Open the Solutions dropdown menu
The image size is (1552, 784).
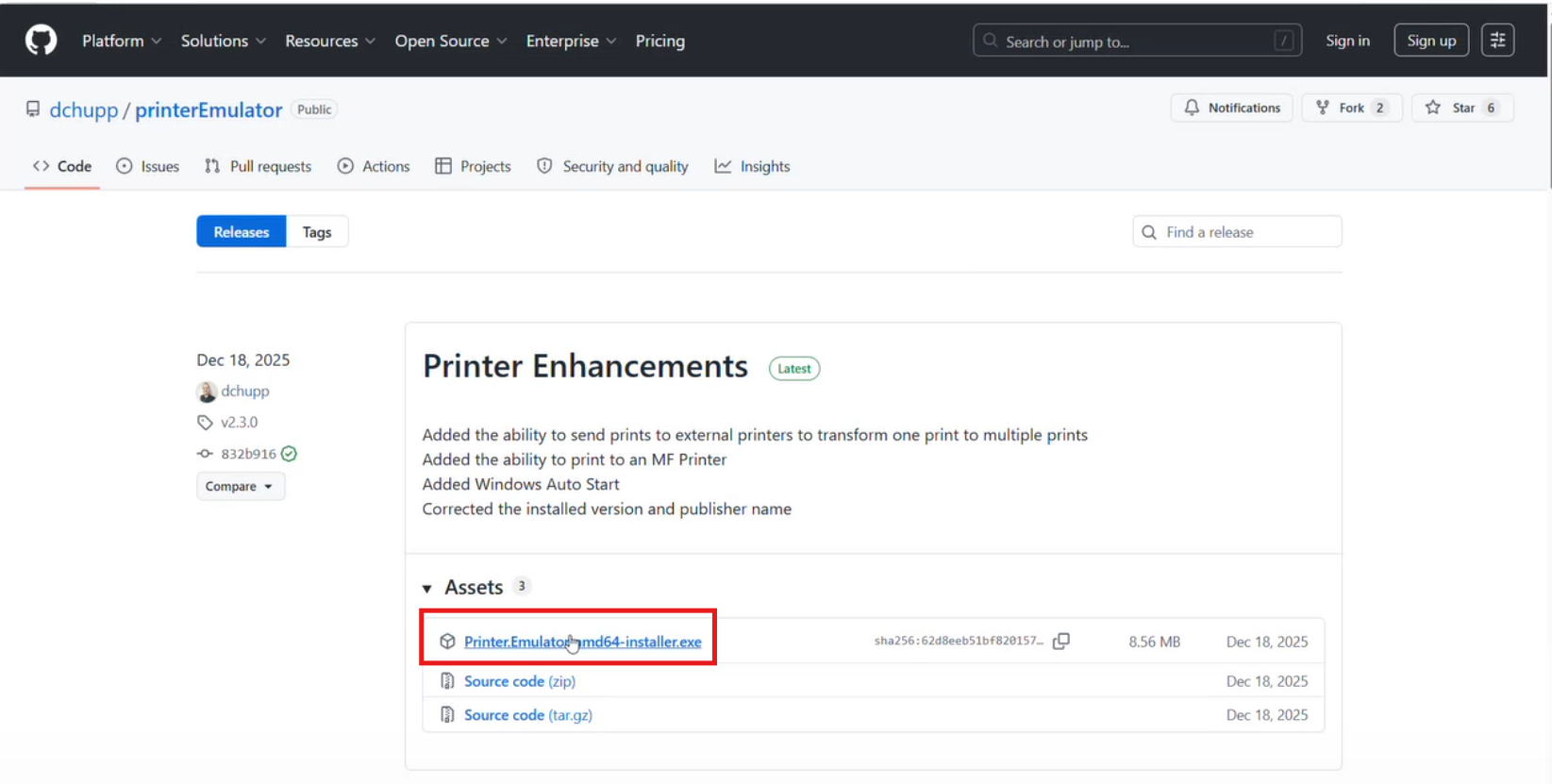click(x=224, y=41)
